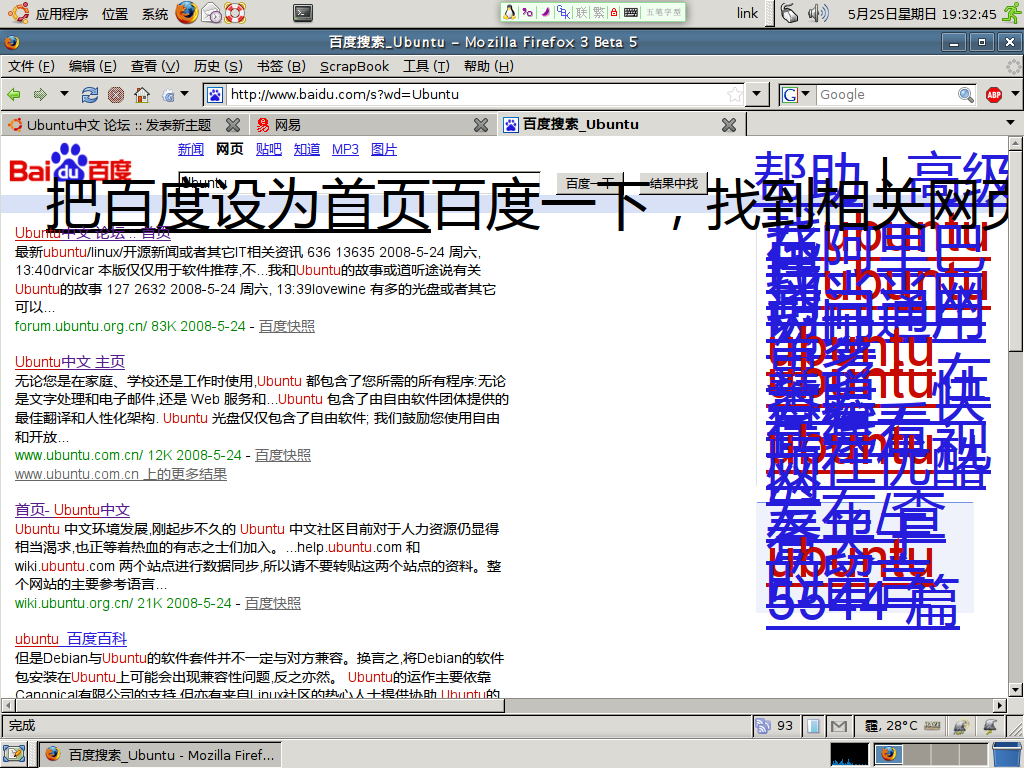
Task: Open the 知道 link
Action: click(307, 150)
